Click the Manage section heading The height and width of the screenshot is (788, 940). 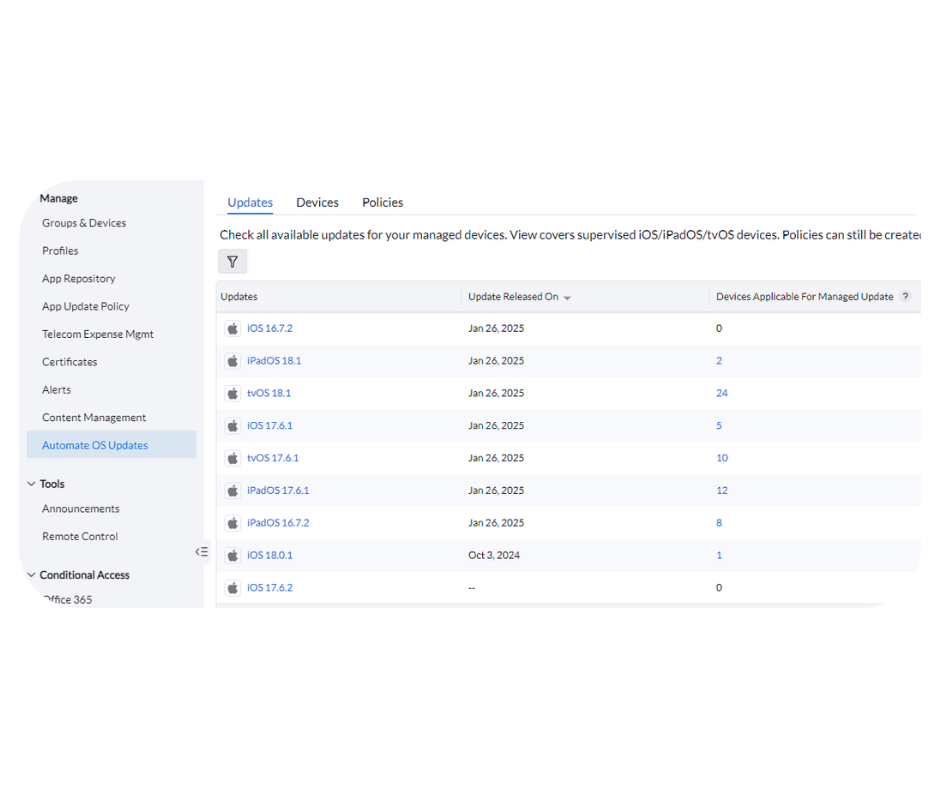(59, 198)
